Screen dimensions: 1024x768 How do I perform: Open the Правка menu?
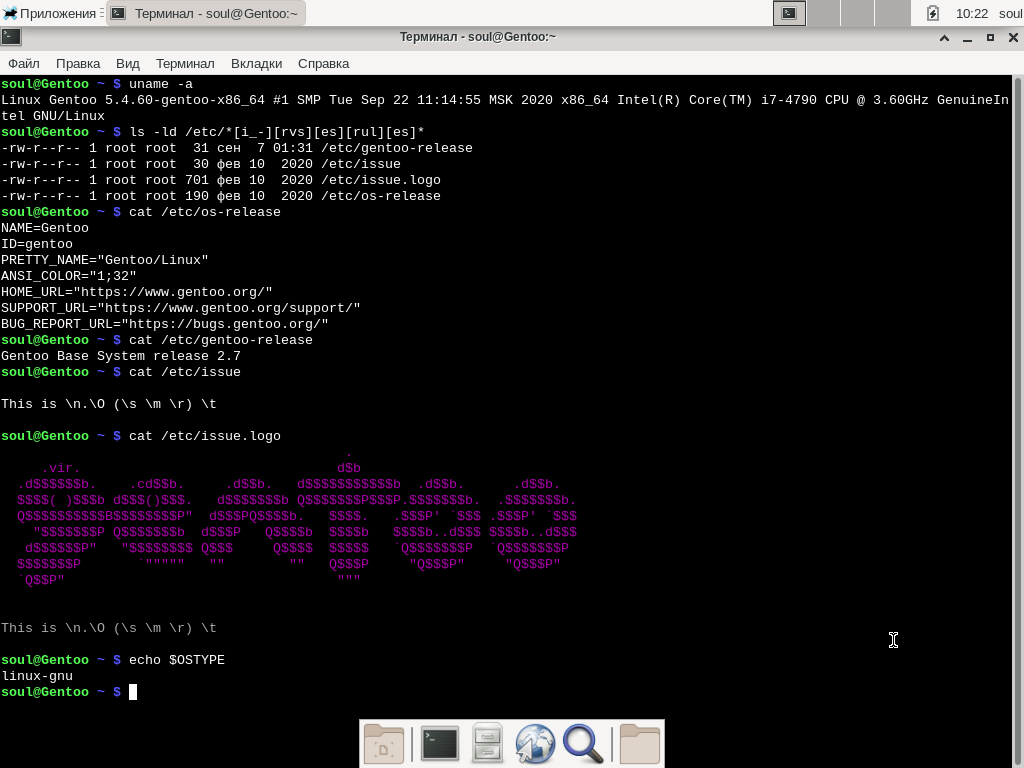pos(78,63)
